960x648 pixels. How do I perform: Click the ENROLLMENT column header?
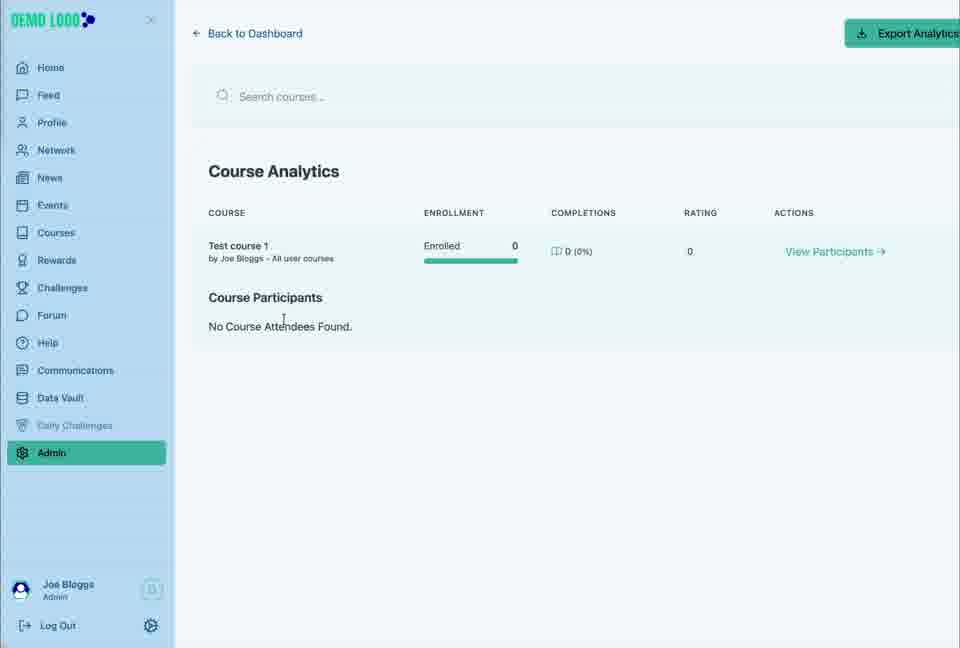coord(454,213)
